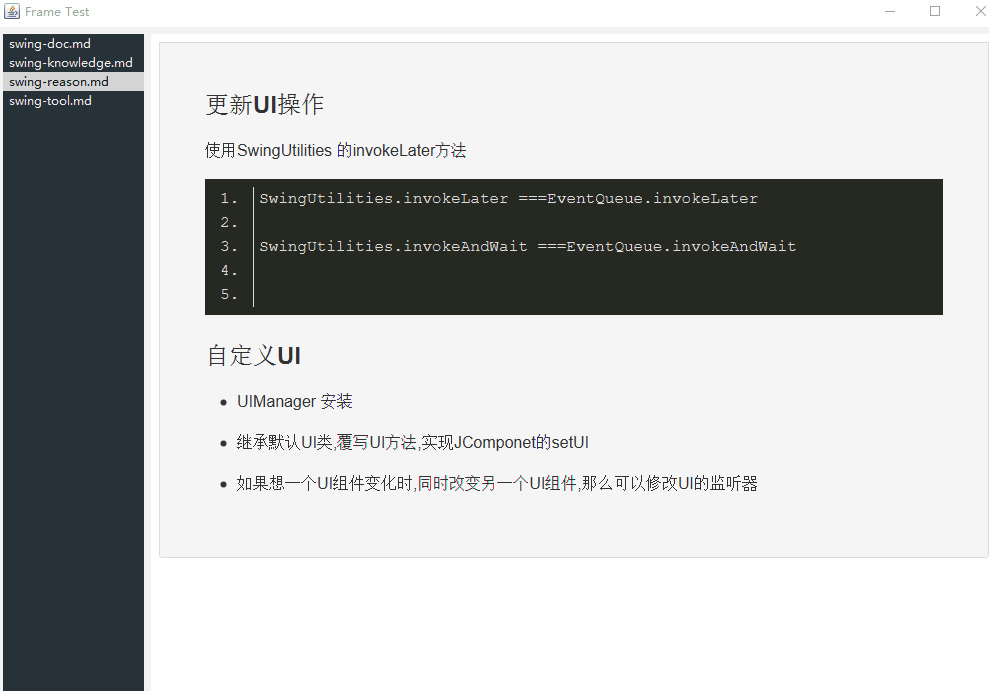Image resolution: width=989 pixels, height=691 pixels.
Task: Select the bullet item "UIManager 安装"
Action: pos(295,401)
